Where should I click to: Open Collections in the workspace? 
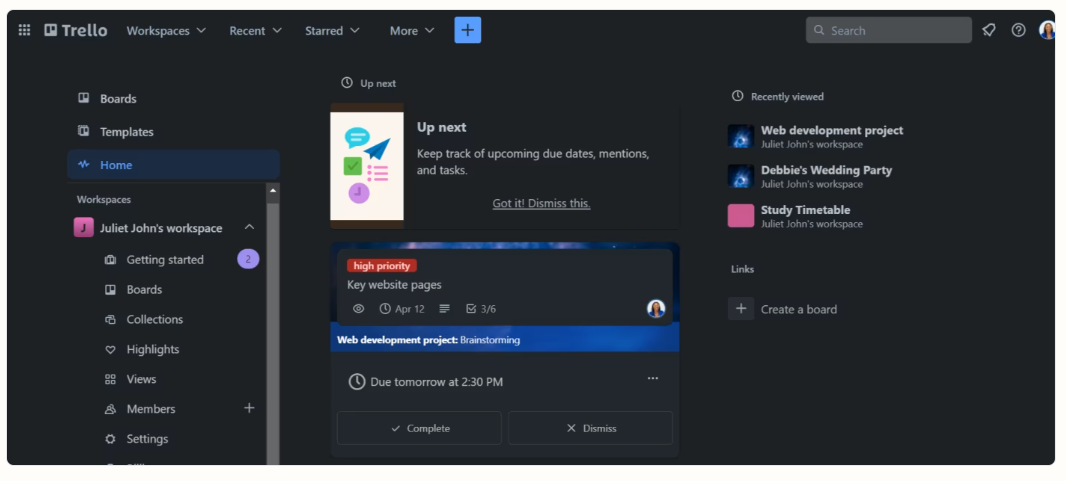pyautogui.click(x=155, y=319)
